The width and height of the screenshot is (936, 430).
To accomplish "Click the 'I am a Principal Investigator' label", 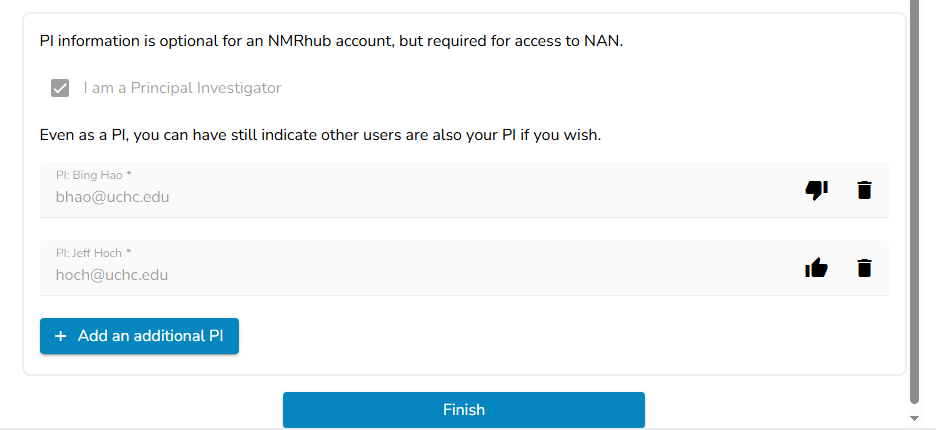I will (x=182, y=88).
